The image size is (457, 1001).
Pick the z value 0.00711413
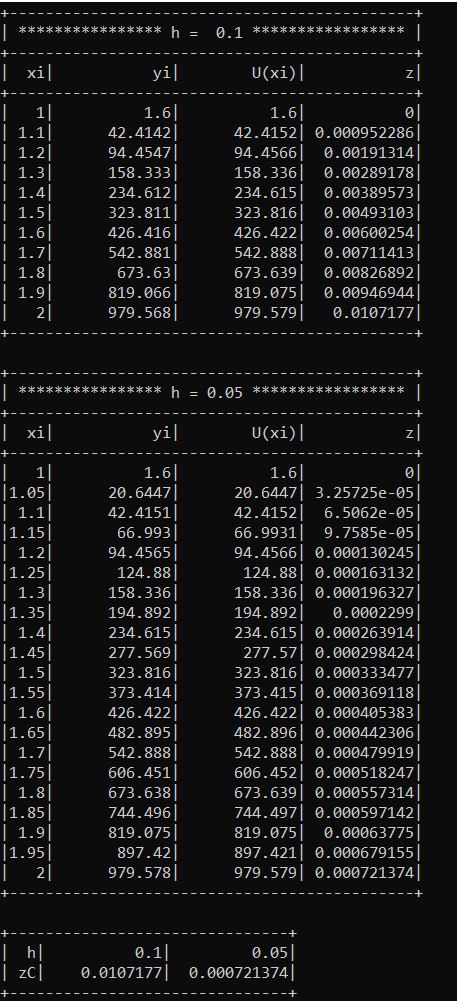369,253
